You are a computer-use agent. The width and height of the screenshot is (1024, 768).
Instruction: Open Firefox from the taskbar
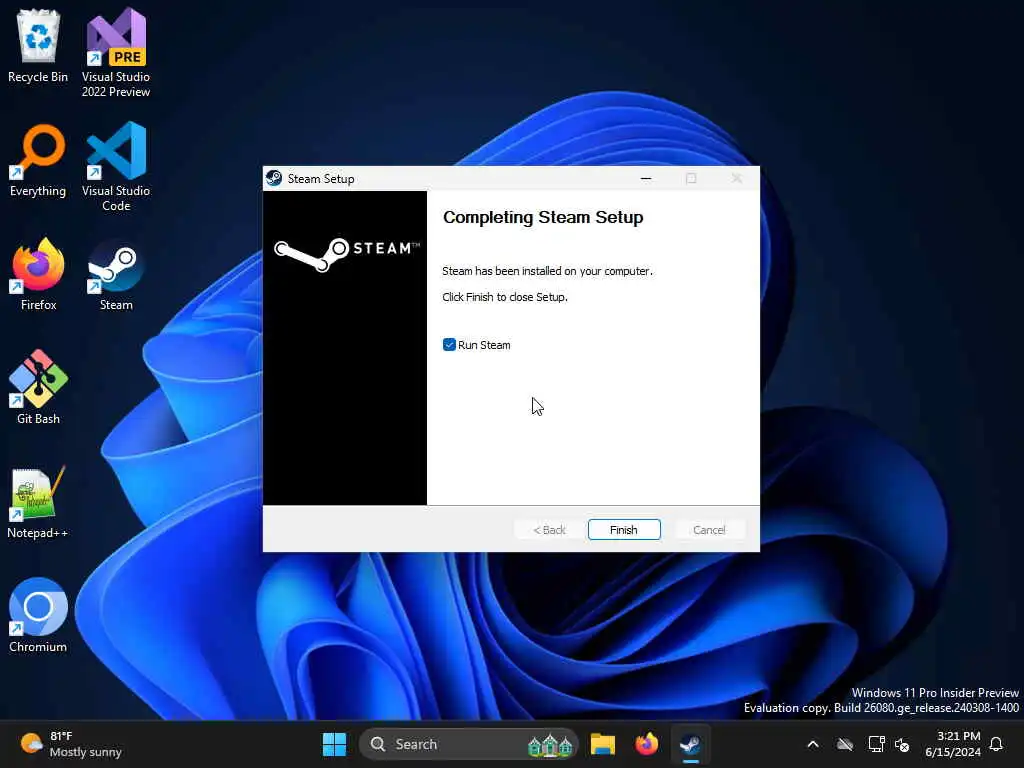point(647,744)
